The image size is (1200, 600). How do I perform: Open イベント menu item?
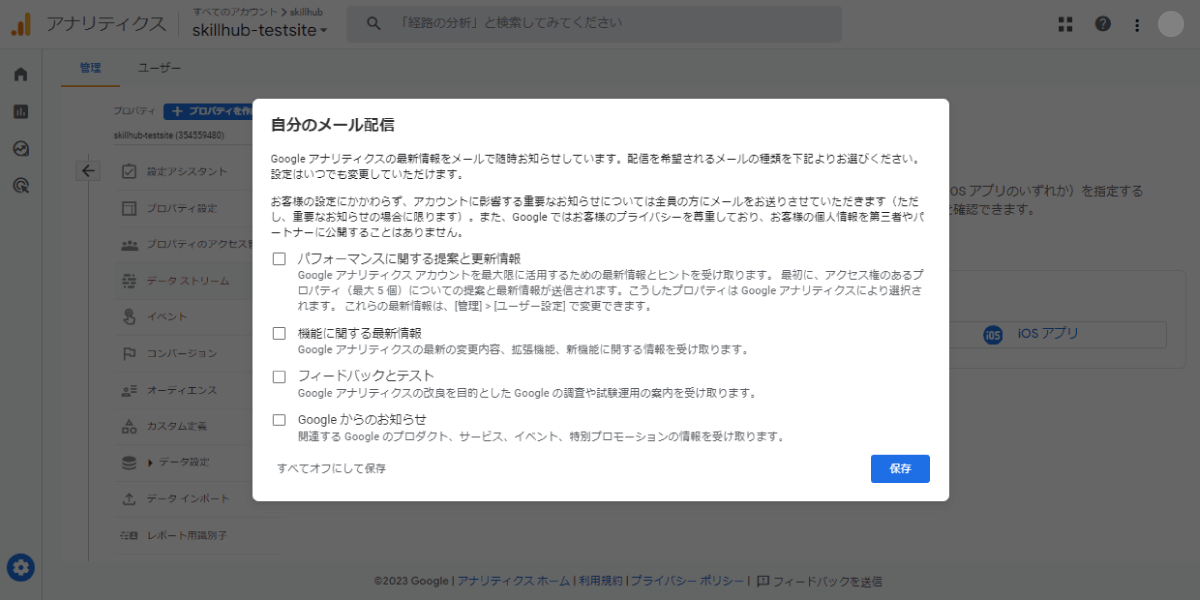(167, 317)
